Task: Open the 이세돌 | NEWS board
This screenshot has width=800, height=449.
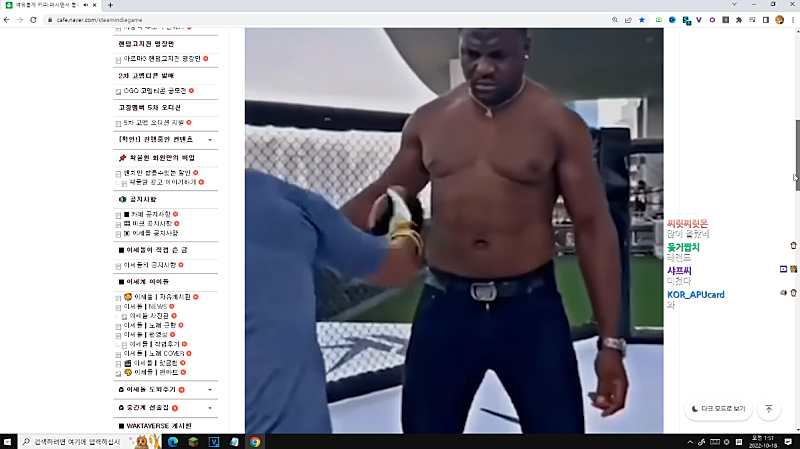Action: tap(145, 307)
